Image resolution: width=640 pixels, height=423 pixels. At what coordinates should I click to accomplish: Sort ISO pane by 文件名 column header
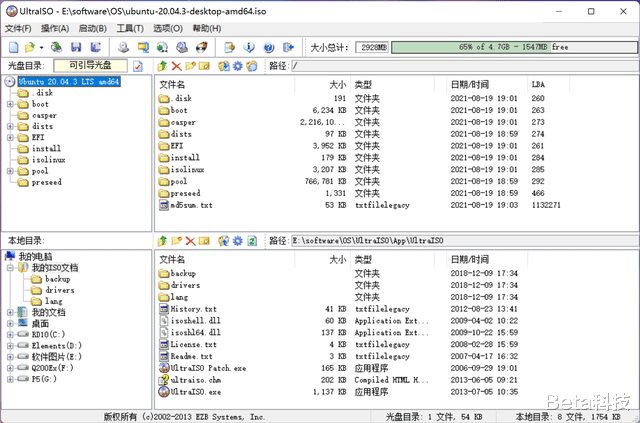[x=224, y=85]
